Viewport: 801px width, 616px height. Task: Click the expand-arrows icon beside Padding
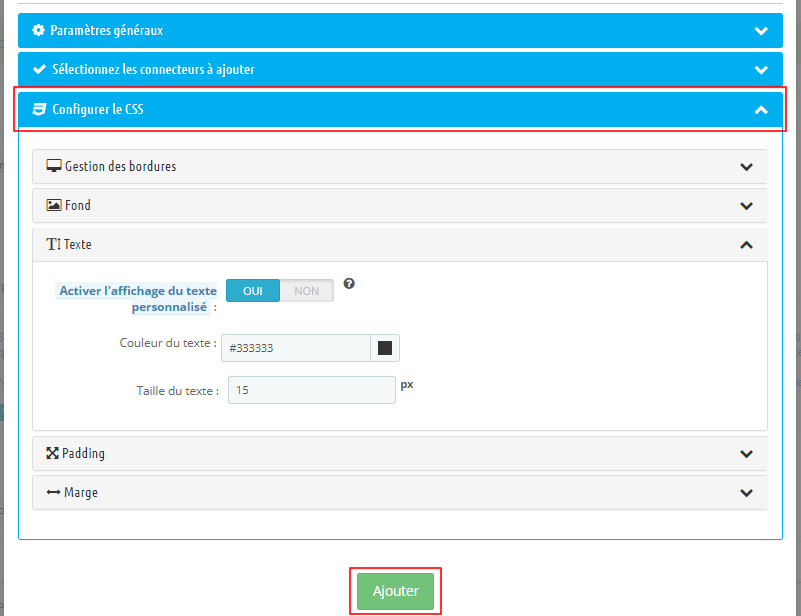point(53,453)
